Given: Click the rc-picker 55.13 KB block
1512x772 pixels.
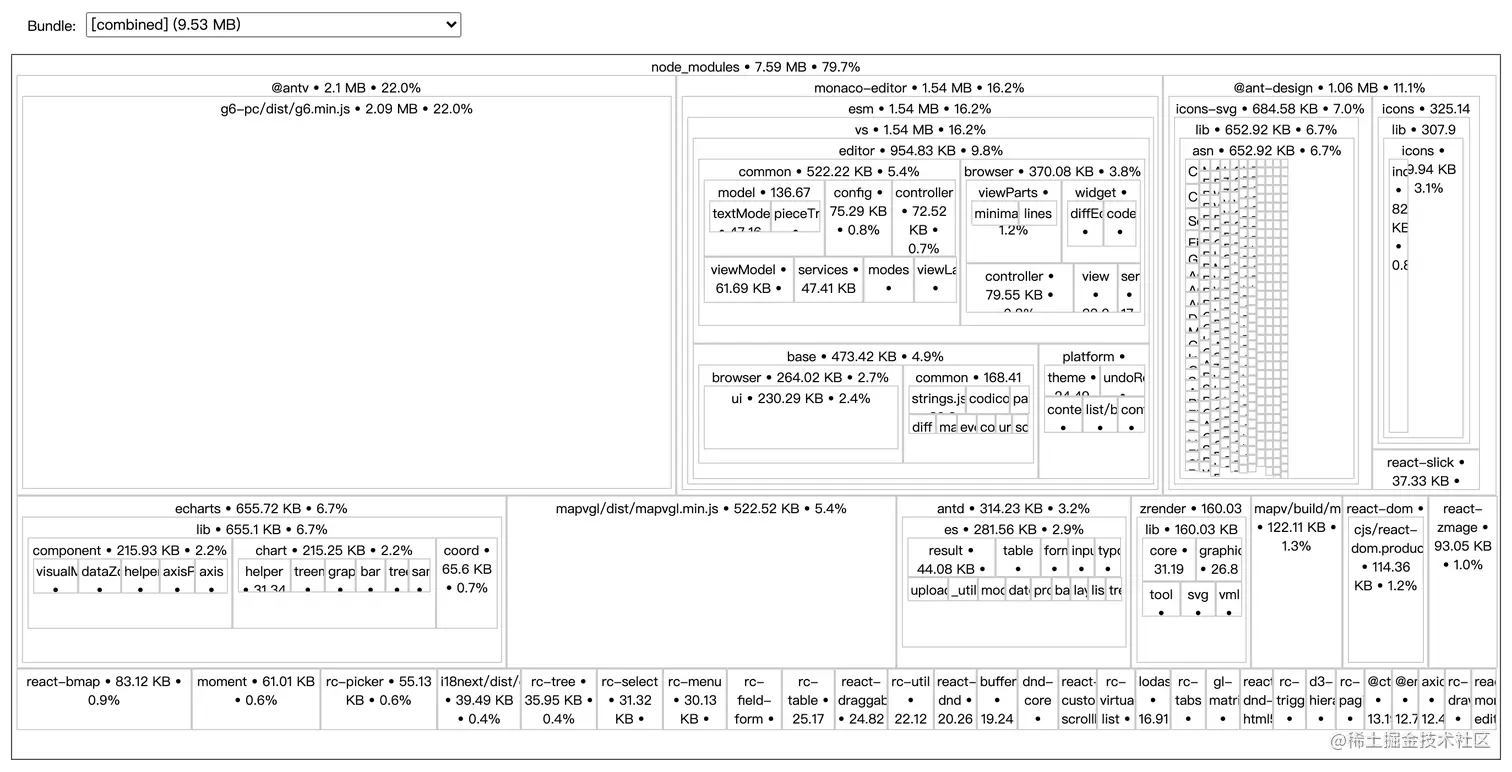Looking at the screenshot, I should [378, 699].
